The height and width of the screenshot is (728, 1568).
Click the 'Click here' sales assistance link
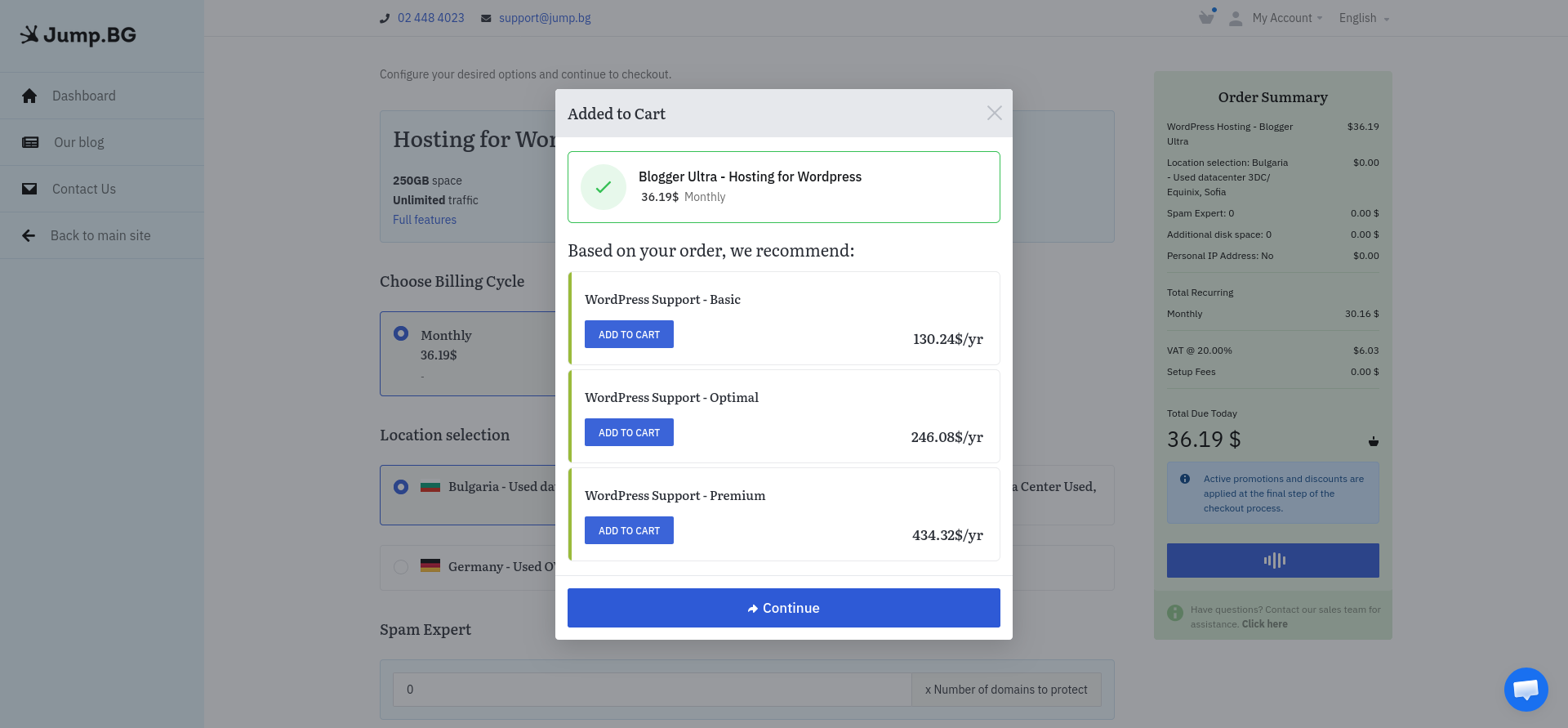1264,624
